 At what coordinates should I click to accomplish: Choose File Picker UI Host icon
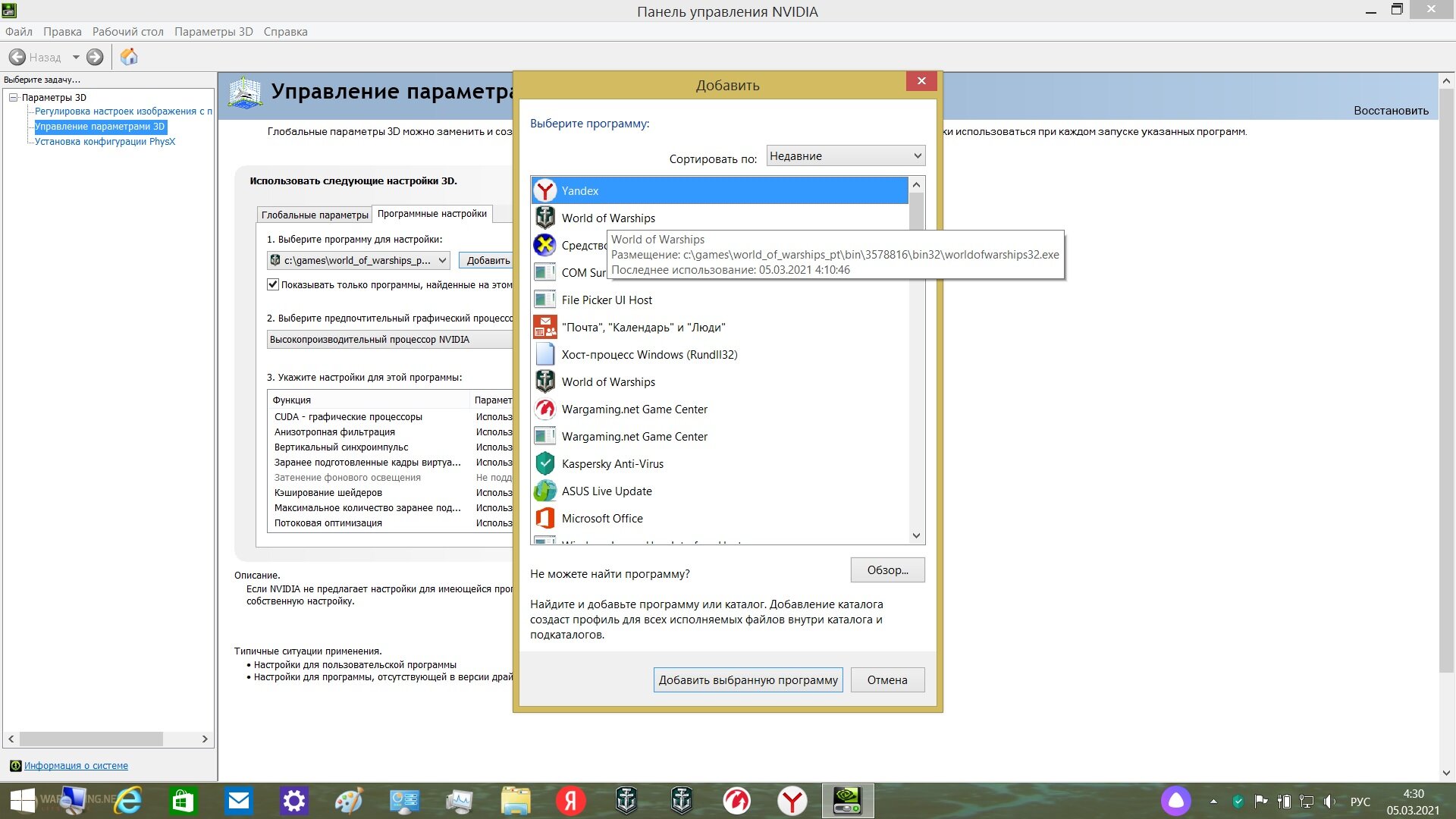(x=544, y=300)
